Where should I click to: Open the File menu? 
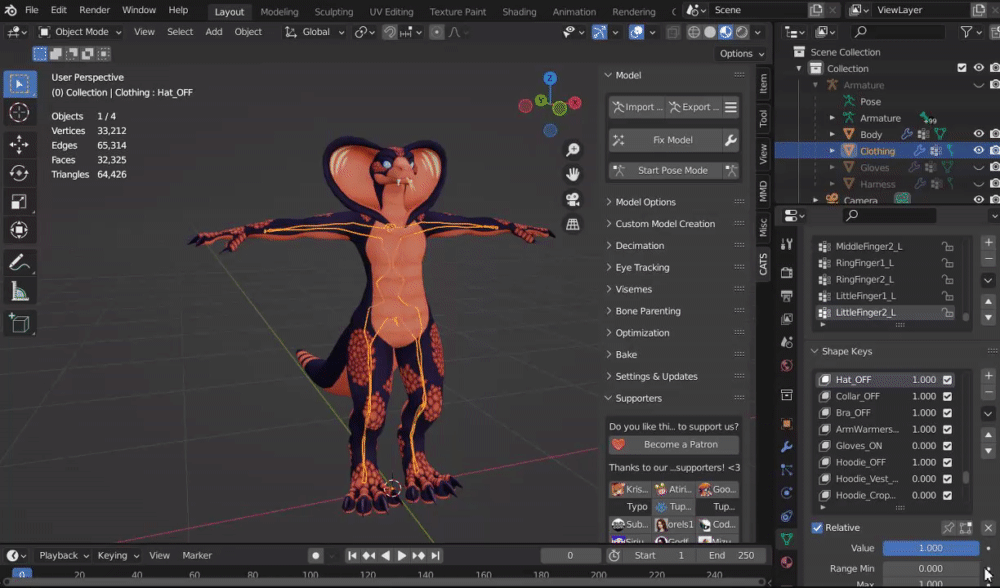31,10
